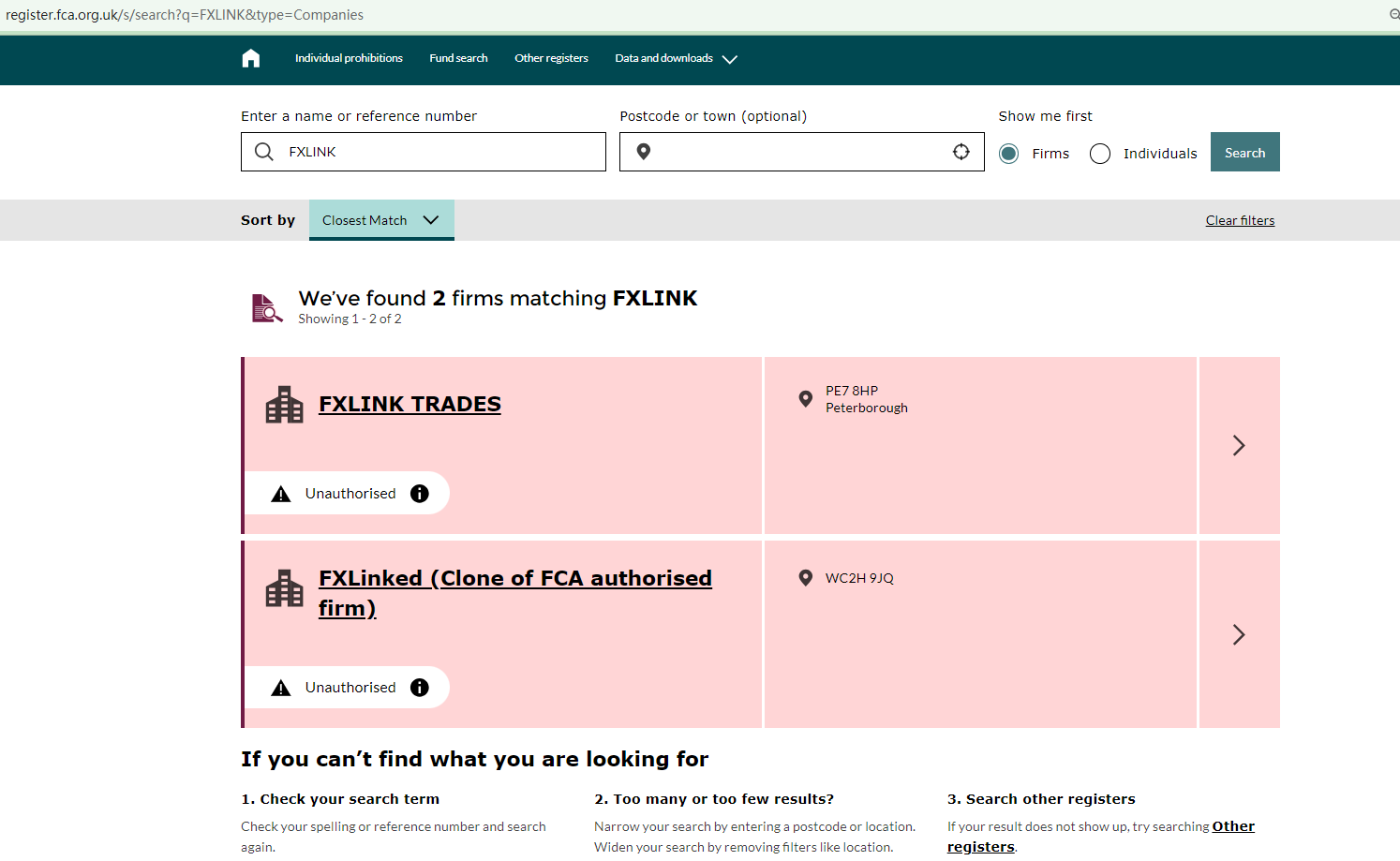Click the magnifier icon in name field
Image resolution: width=1400 pixels, height=861 pixels.
264,152
